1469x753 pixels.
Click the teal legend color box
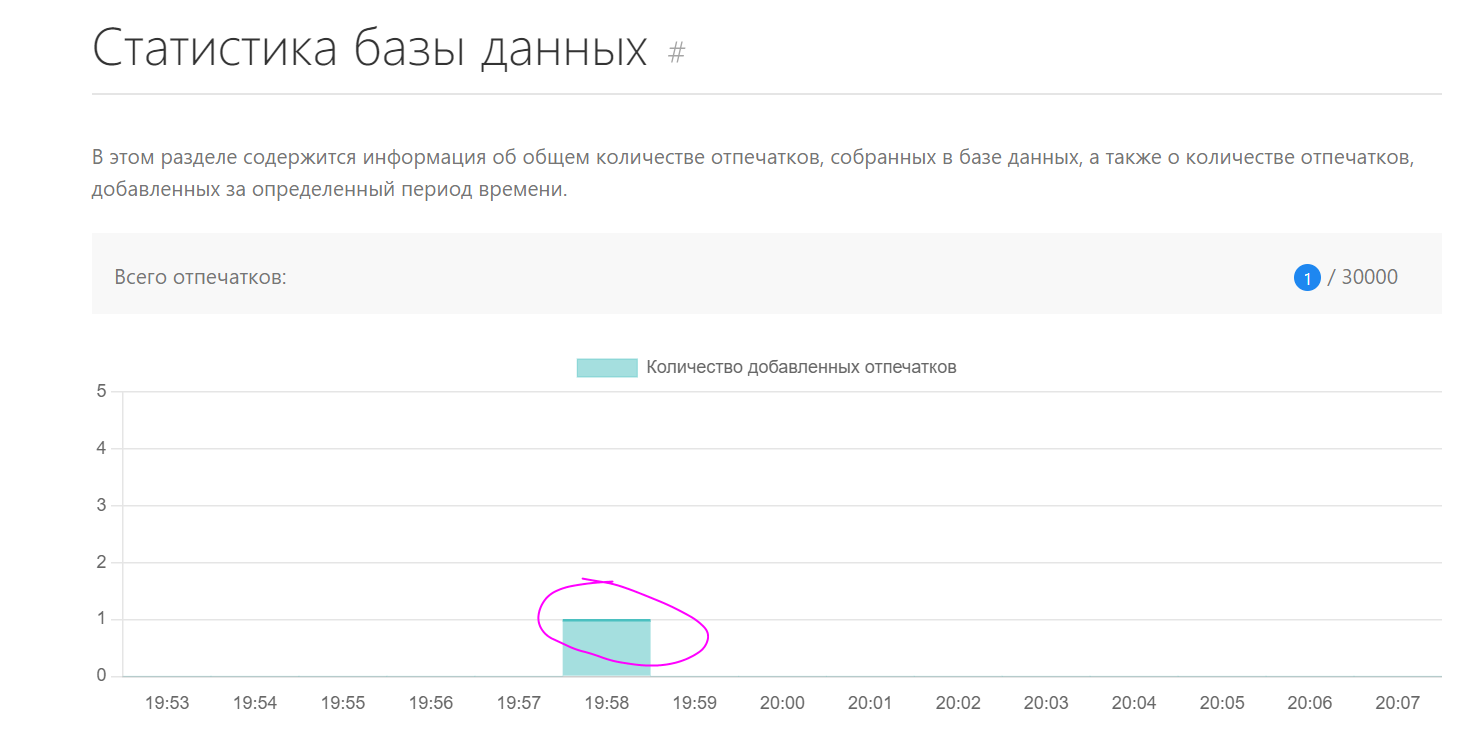click(x=606, y=367)
